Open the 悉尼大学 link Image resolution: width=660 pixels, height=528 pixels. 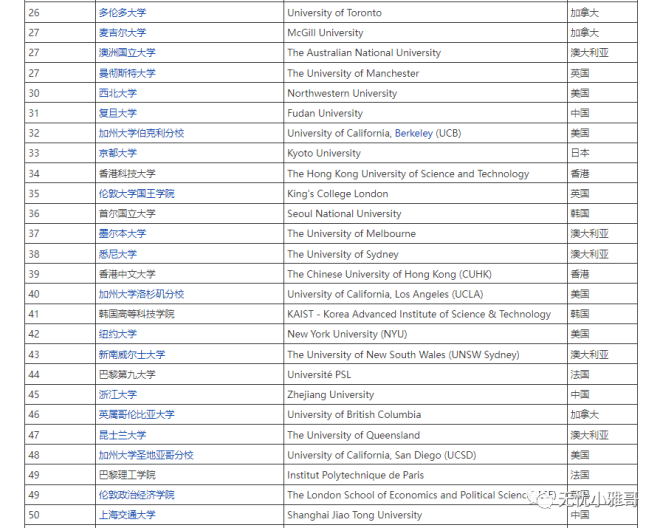117,254
